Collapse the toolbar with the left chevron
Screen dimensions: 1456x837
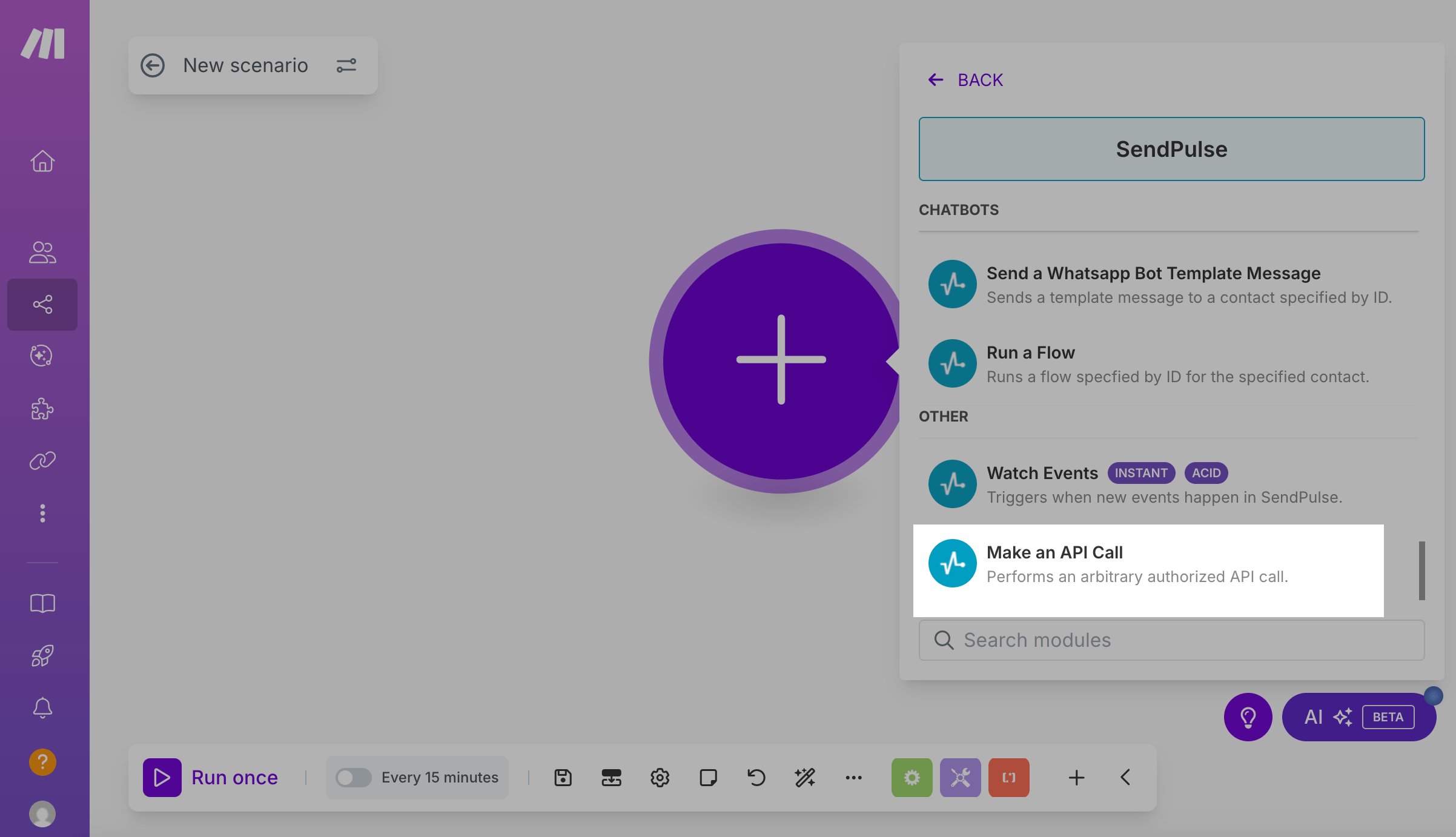(x=1125, y=778)
